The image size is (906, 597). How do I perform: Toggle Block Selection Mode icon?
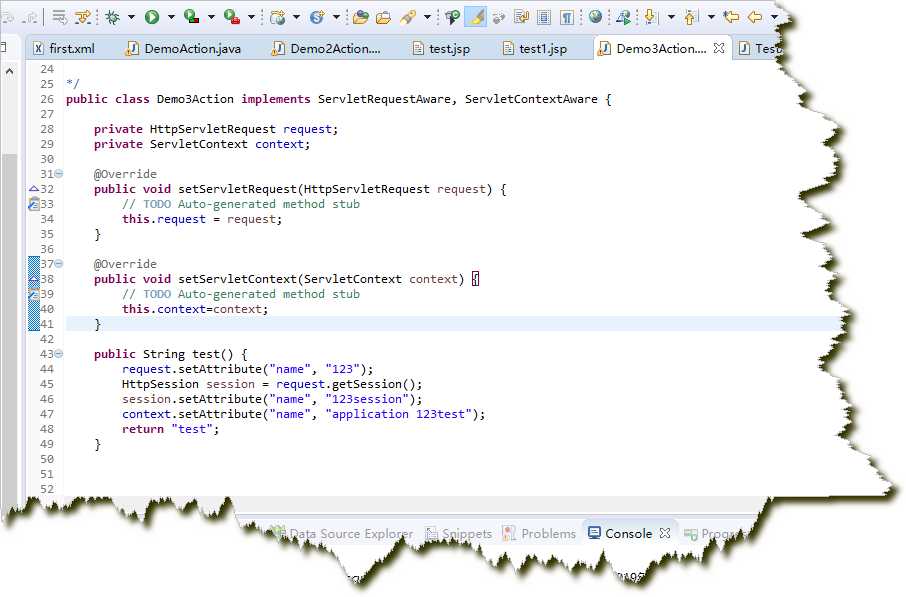544,17
